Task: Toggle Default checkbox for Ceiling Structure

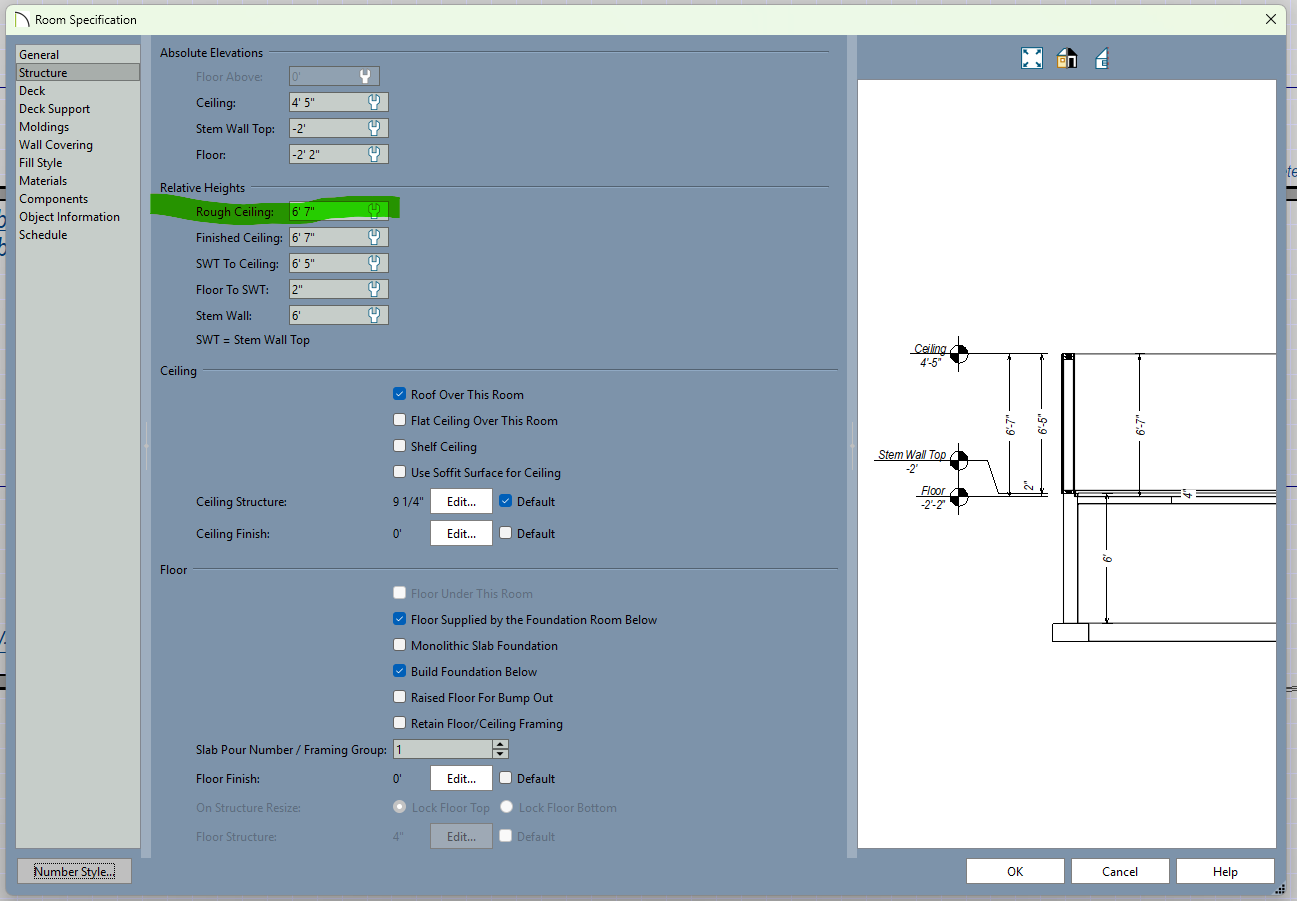Action: (506, 501)
